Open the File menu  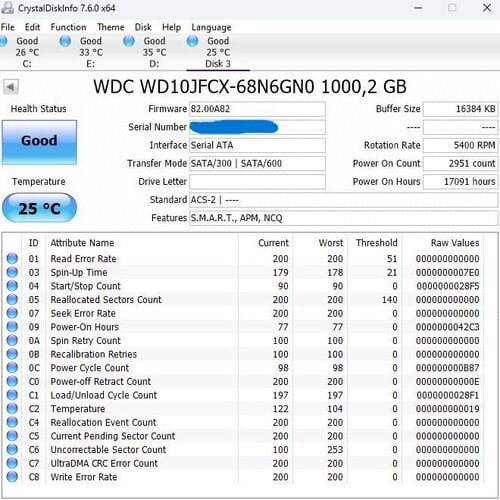coord(7,27)
